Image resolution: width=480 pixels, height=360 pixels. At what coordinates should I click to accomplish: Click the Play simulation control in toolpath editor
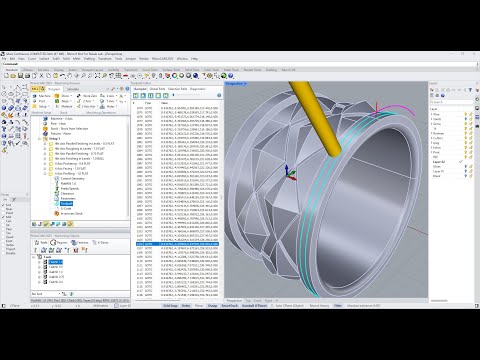pos(143,95)
